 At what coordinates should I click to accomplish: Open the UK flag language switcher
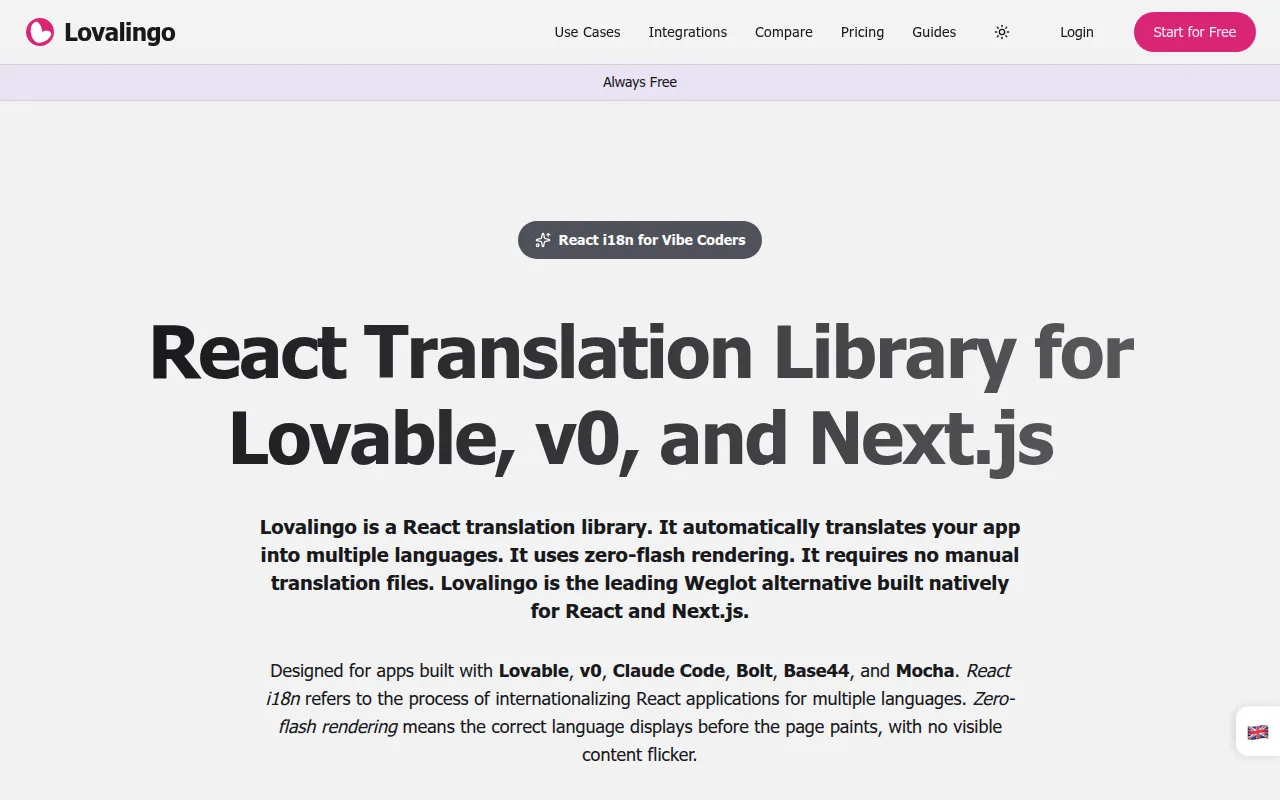click(1258, 732)
